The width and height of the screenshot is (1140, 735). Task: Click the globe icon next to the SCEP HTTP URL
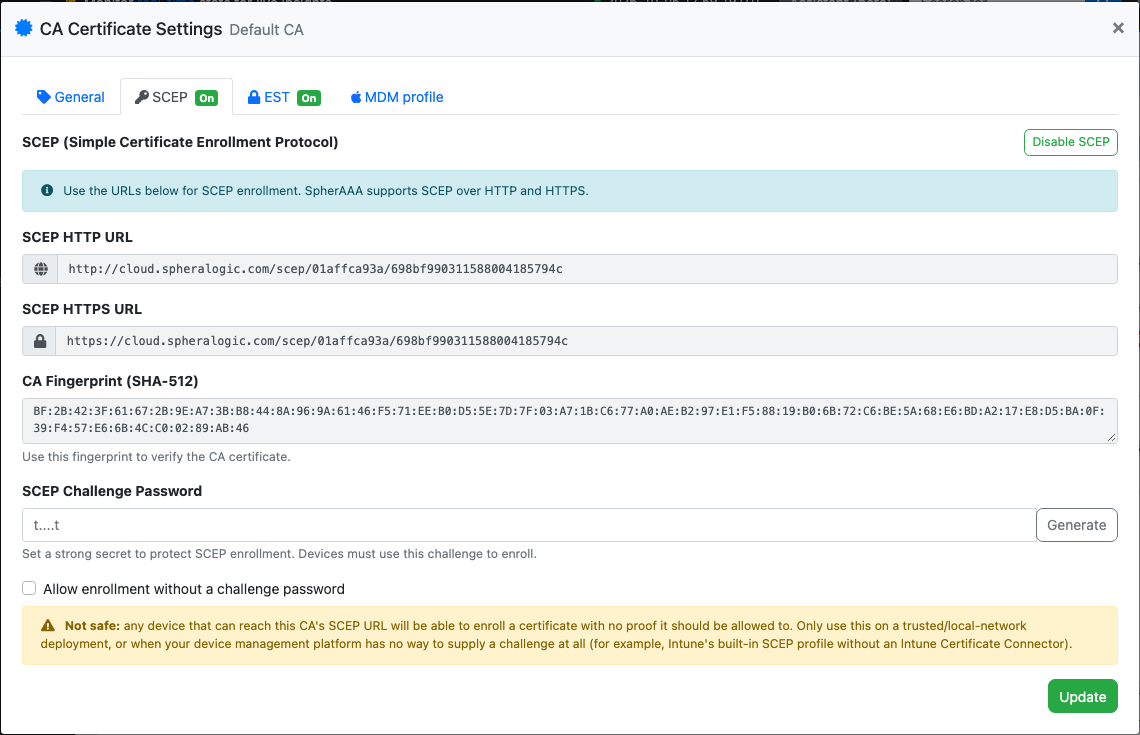coord(41,269)
